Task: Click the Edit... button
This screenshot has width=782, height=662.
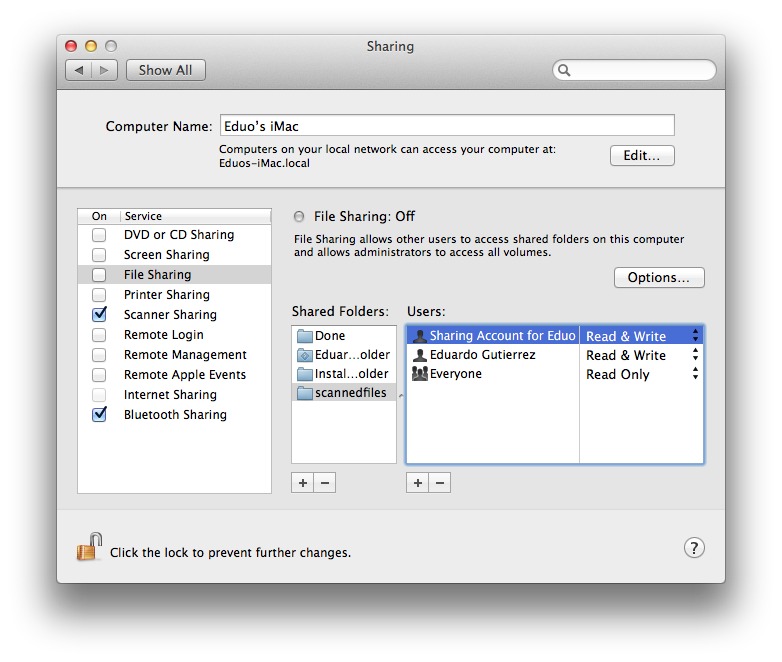Action: click(x=642, y=156)
